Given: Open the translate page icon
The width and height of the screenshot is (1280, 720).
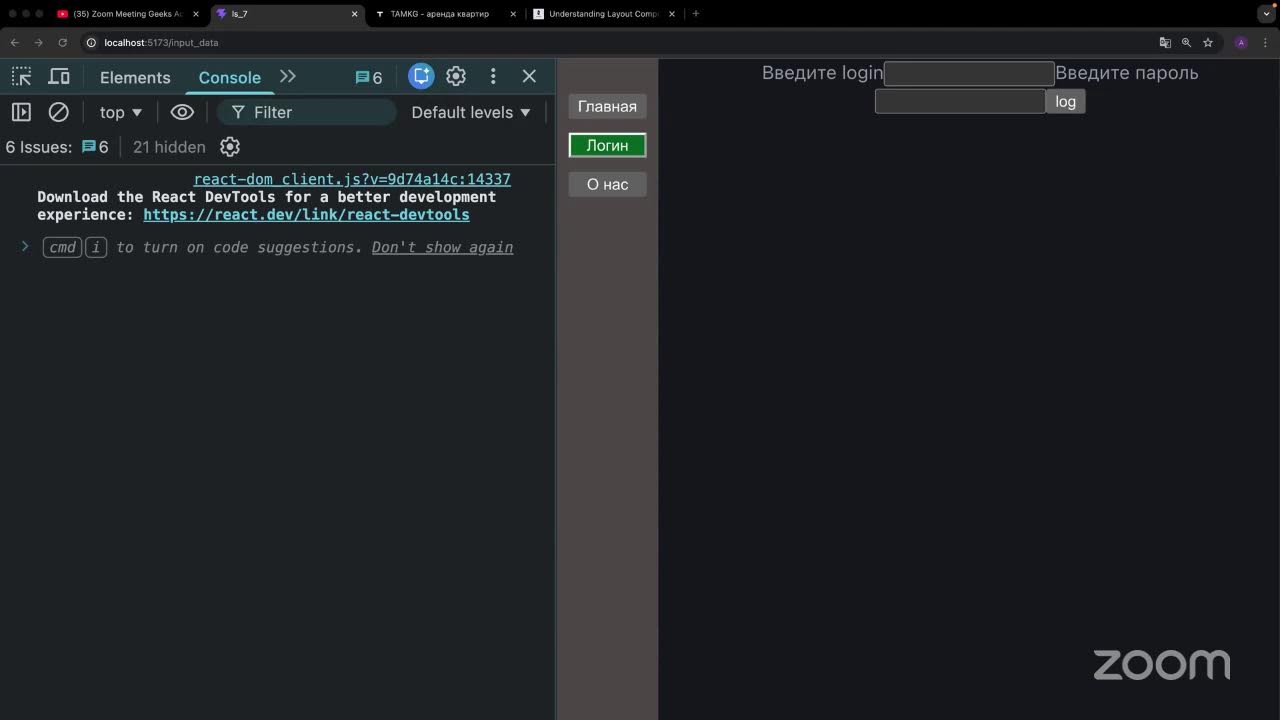Looking at the screenshot, I should click(x=1165, y=43).
